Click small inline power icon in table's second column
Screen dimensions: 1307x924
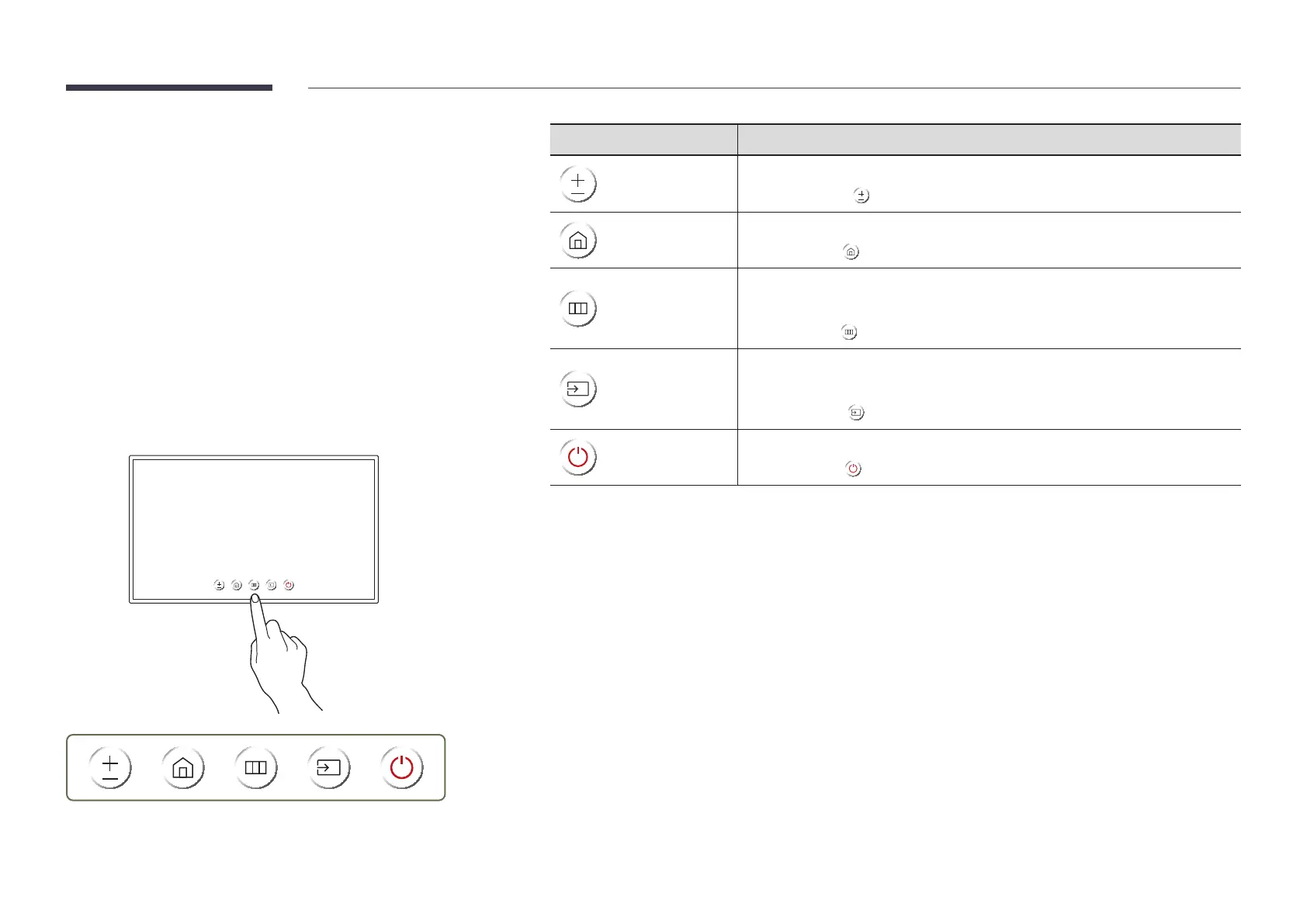853,469
